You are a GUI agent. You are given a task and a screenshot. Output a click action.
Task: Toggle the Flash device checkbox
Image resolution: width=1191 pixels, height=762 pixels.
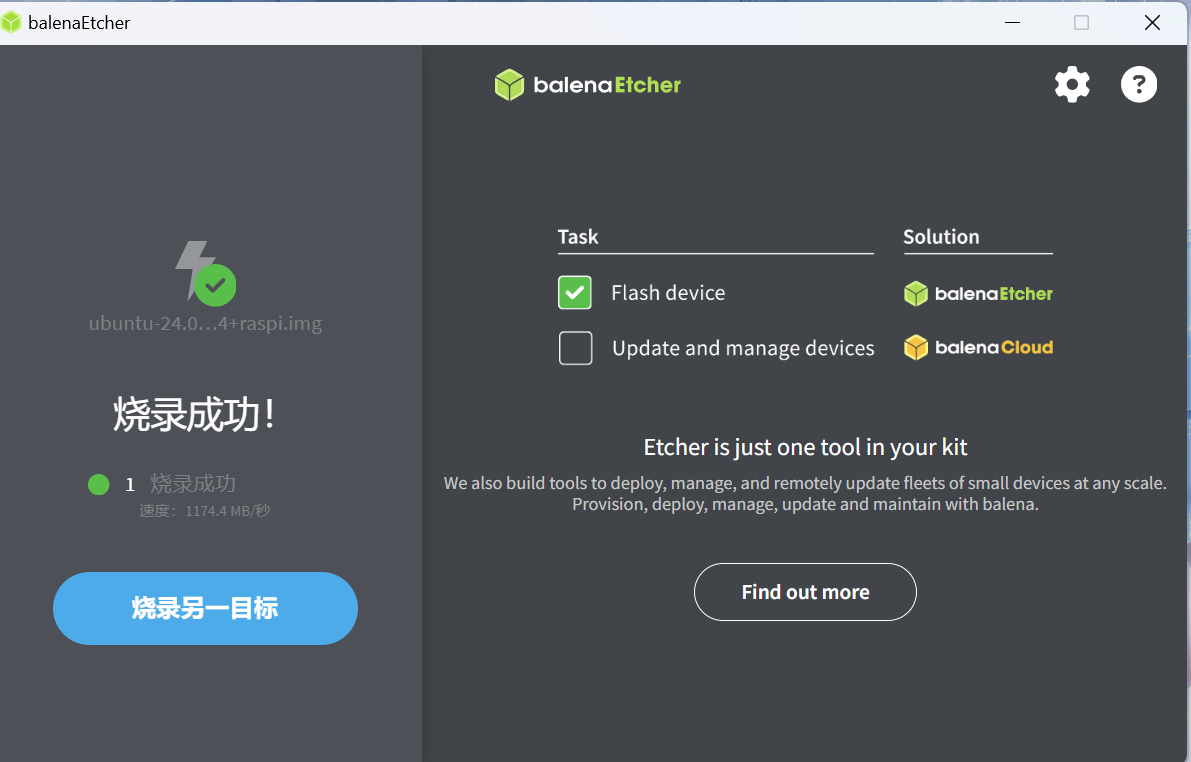point(575,292)
